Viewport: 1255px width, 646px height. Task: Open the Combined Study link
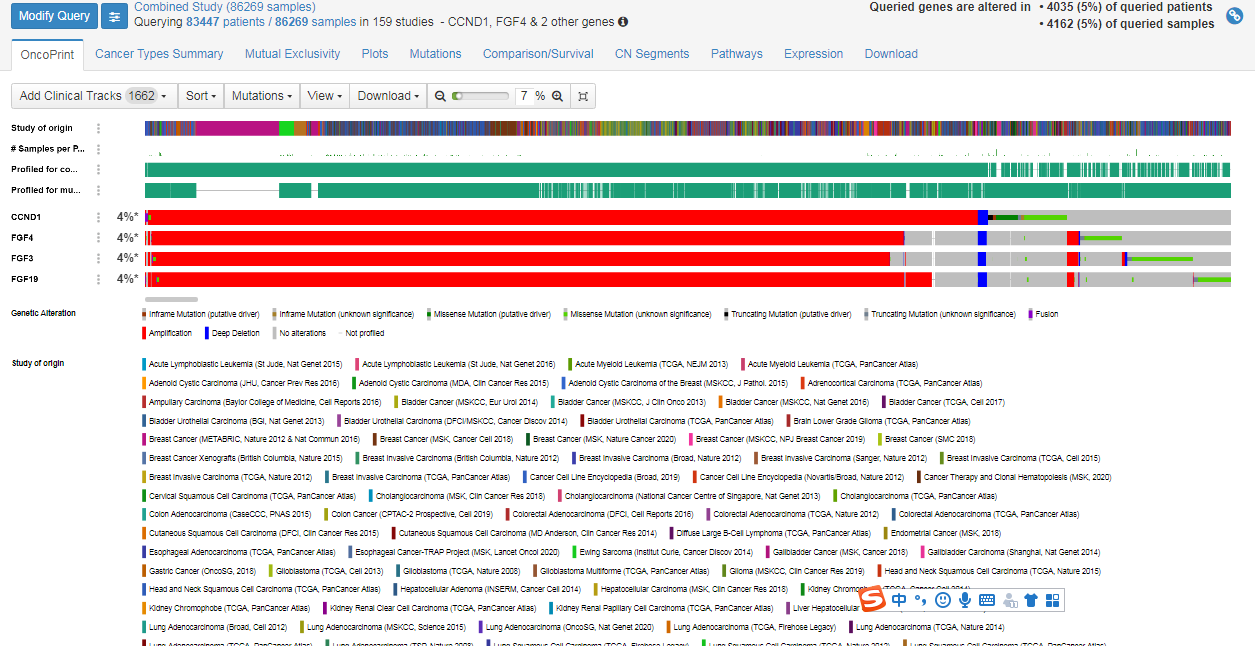(224, 7)
